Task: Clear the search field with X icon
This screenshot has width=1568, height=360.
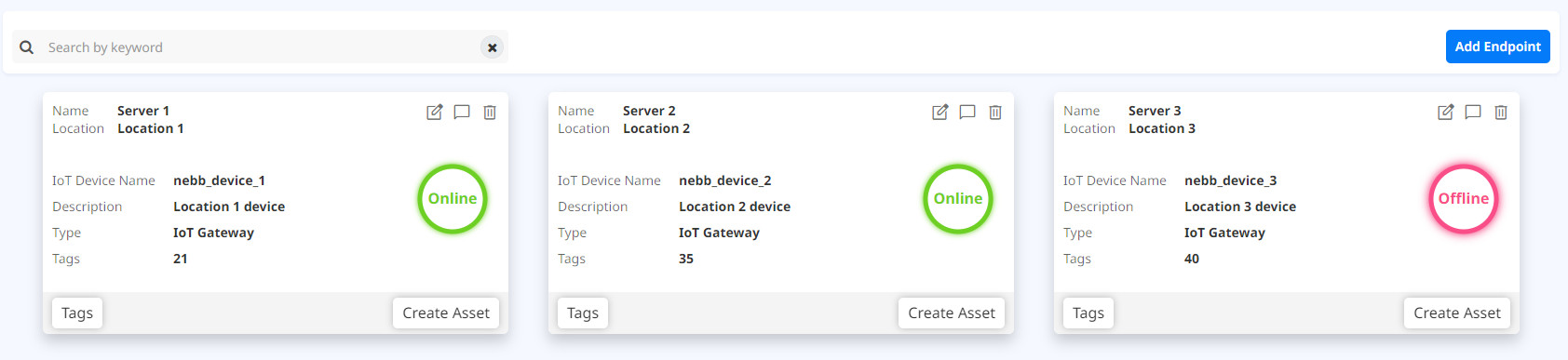Action: tap(493, 47)
